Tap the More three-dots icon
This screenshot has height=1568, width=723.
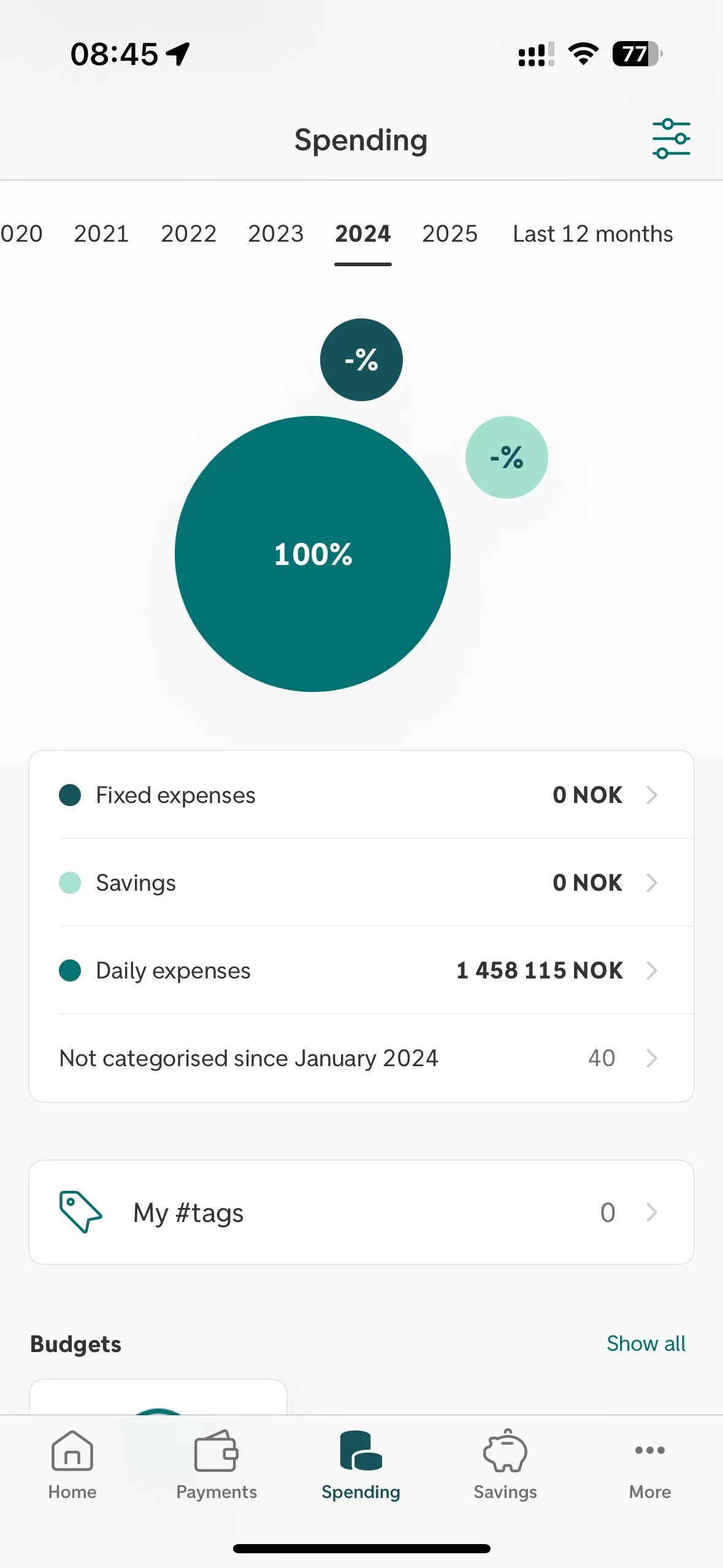tap(649, 1450)
